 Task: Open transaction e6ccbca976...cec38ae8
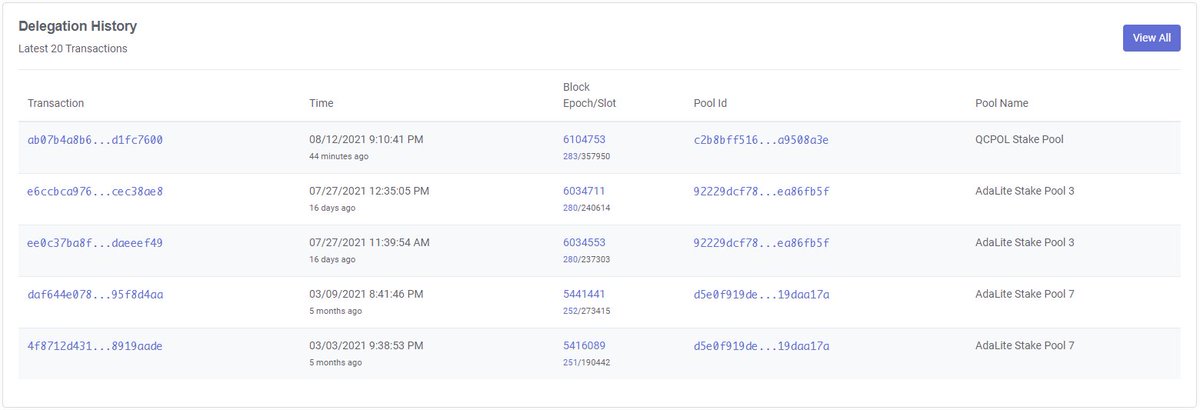click(x=95, y=191)
